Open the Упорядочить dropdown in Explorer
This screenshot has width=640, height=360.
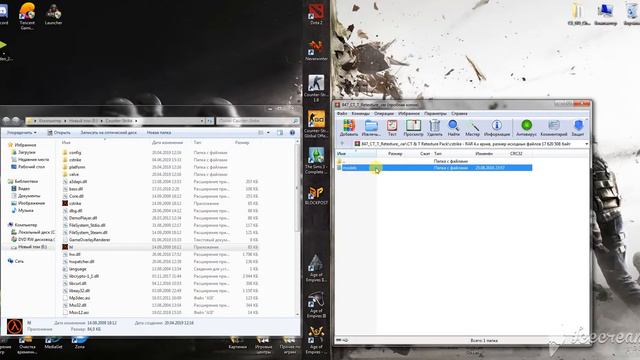click(21, 133)
